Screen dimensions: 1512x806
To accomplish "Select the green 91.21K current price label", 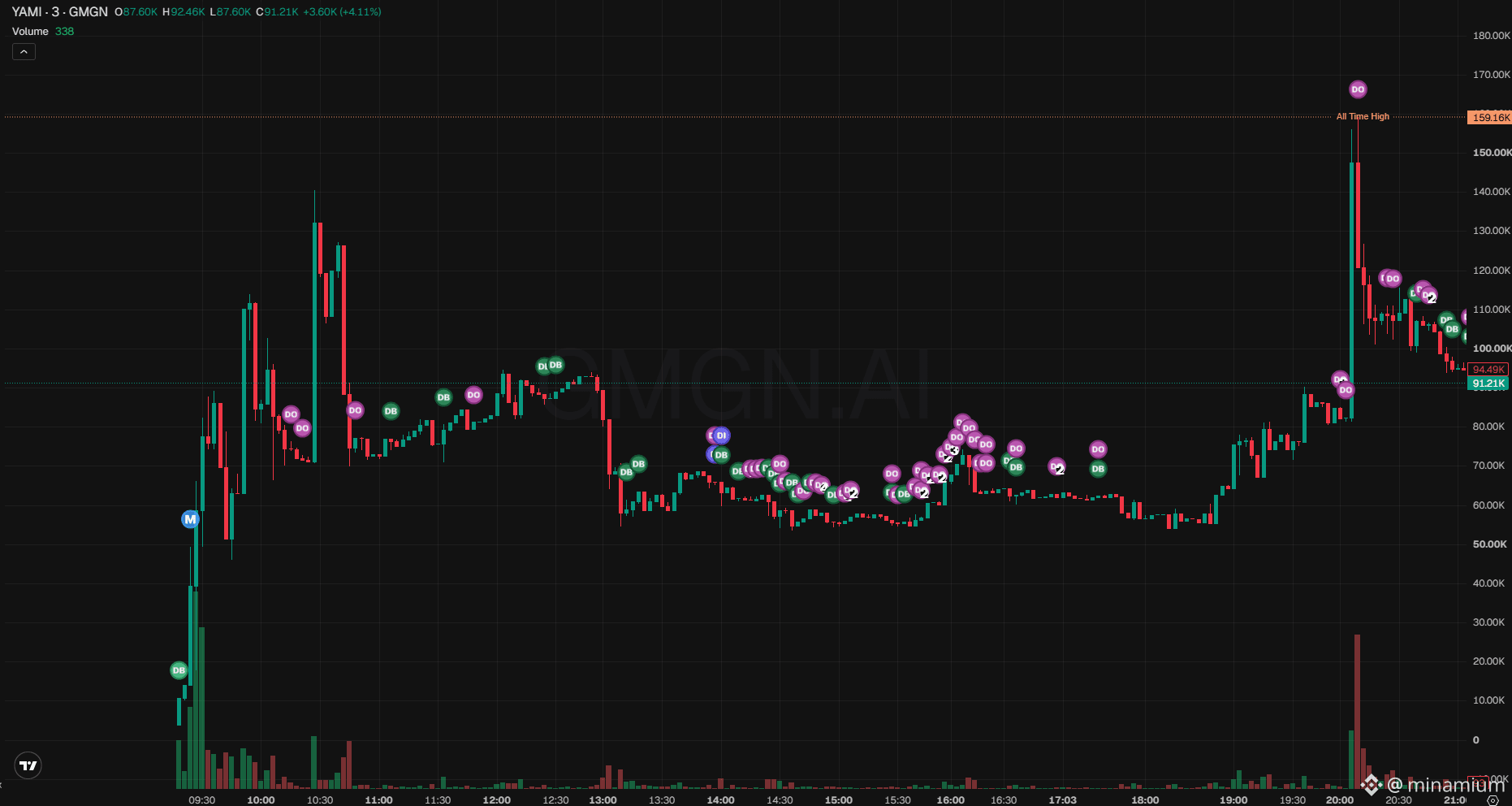I will click(1488, 383).
